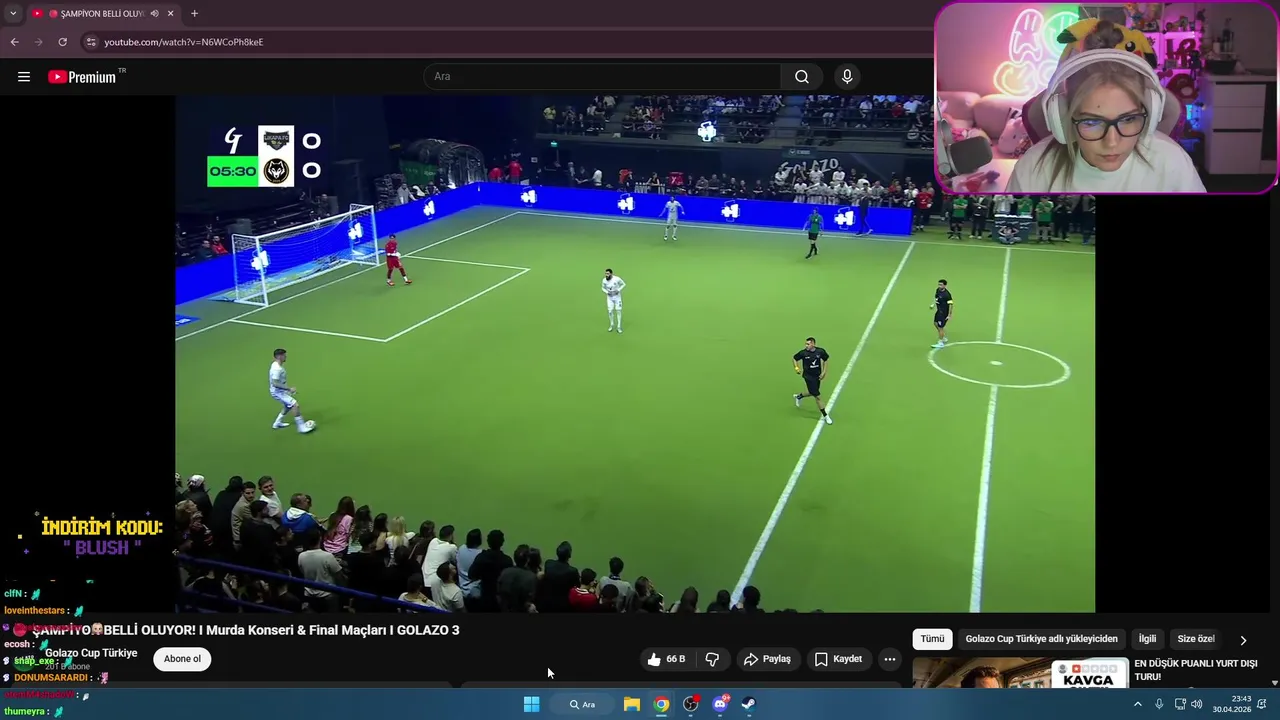Open File Explorer from taskbar

(632, 704)
